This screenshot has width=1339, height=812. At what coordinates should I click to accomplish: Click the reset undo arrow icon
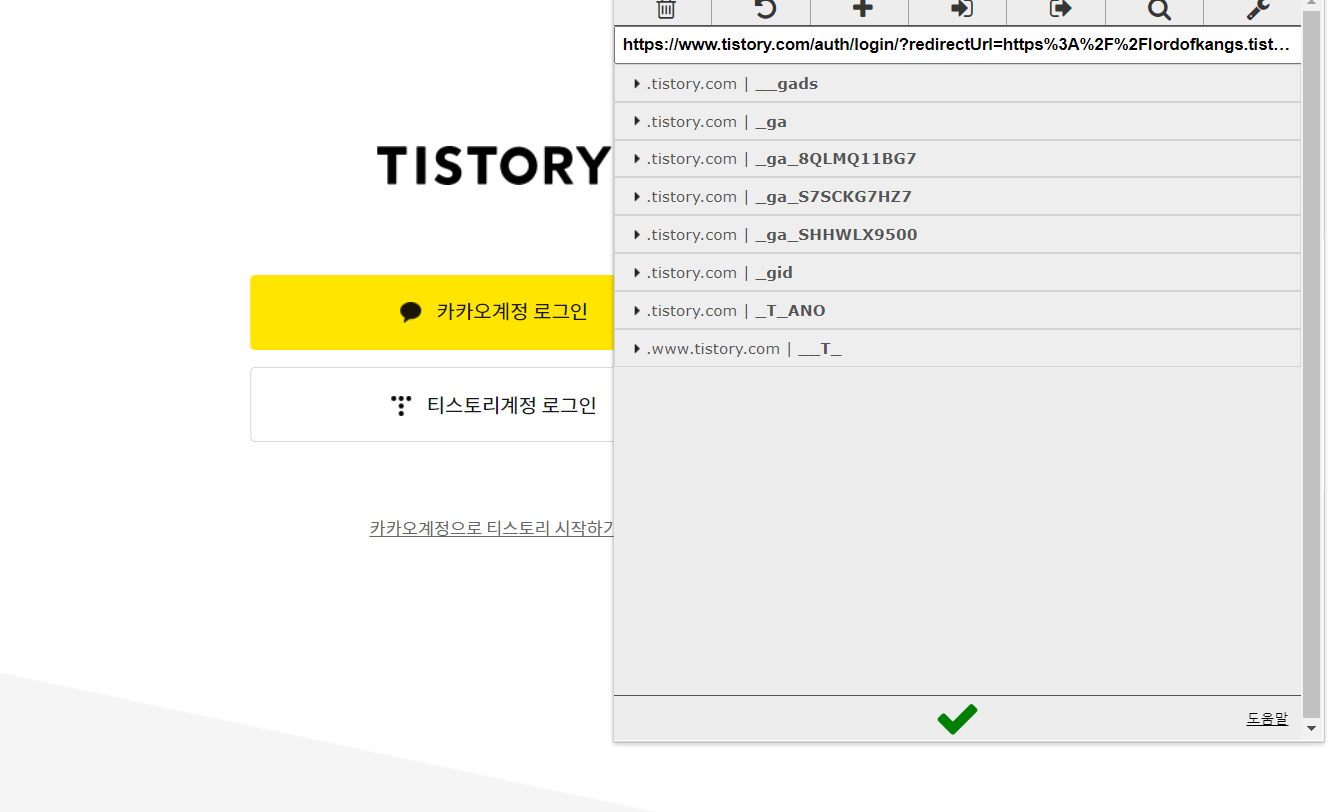coord(765,10)
